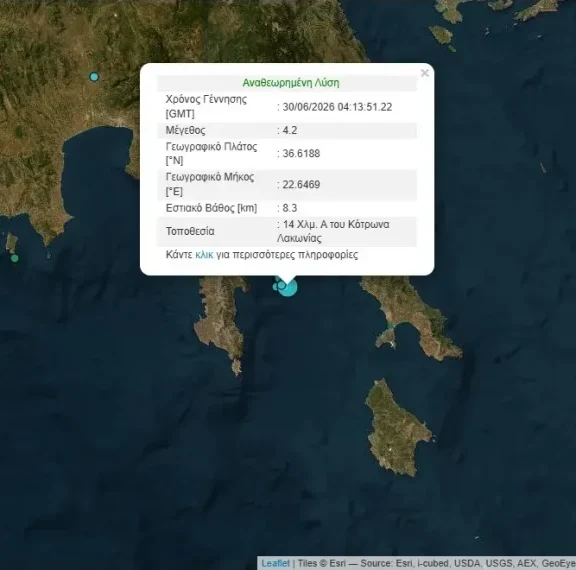Click the 'Εστιακό Βάθος [km]' label
576x570 pixels.
(211, 208)
